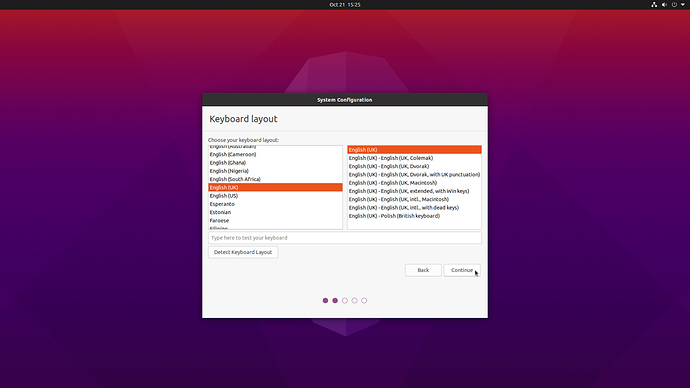Click the volume speaker icon in top bar
Image resolution: width=690 pixels, height=388 pixels.
click(664, 4)
